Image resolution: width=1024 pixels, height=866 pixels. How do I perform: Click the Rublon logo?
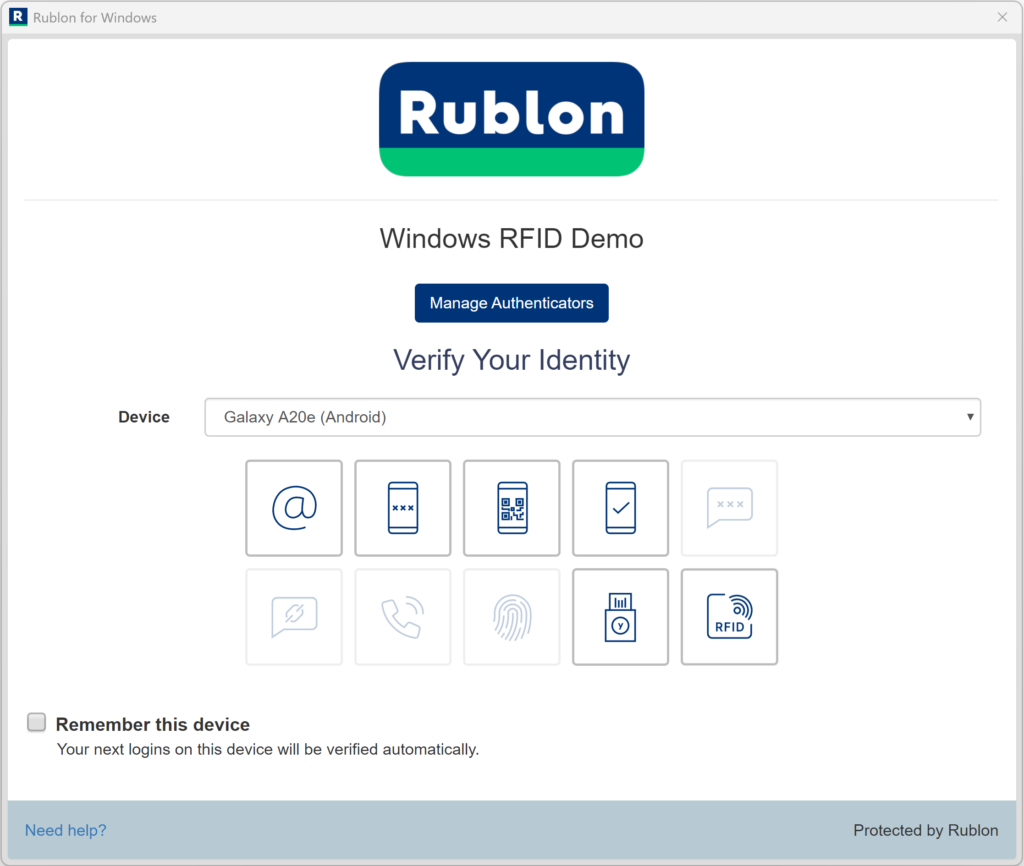[511, 118]
